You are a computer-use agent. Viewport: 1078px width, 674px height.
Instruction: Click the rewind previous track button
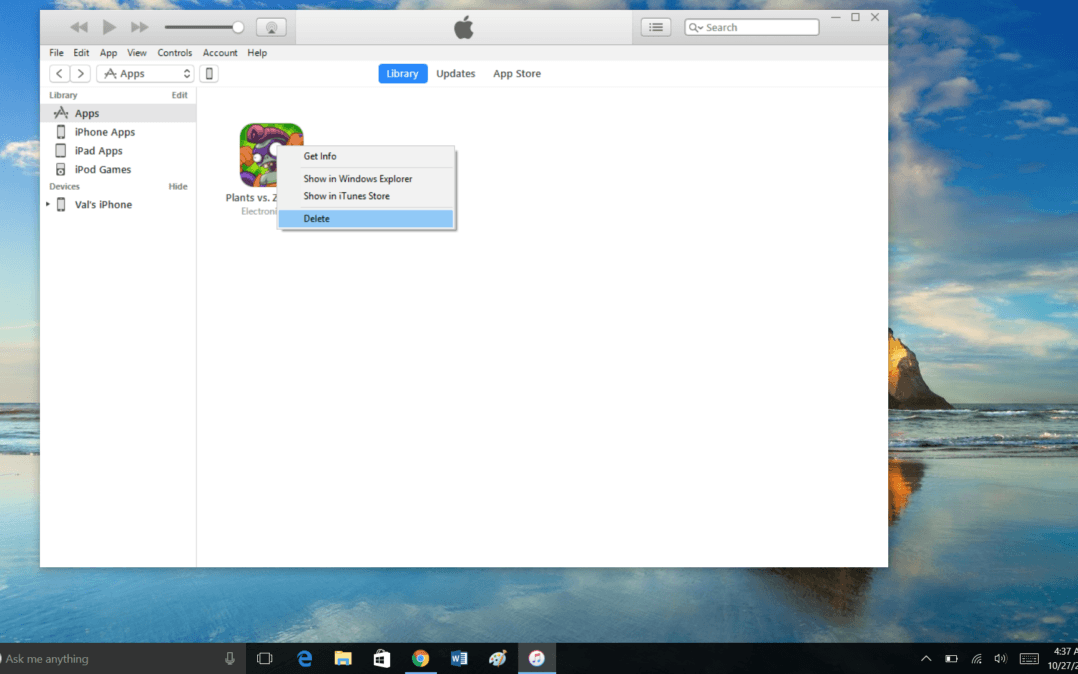coord(79,28)
